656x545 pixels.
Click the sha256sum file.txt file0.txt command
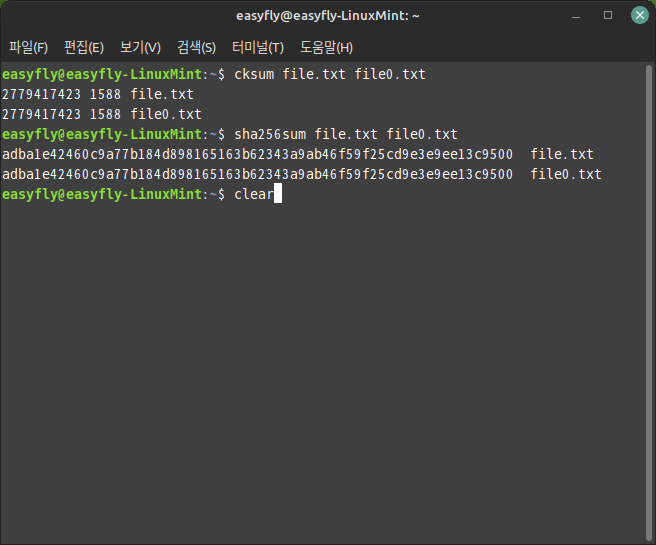(346, 134)
